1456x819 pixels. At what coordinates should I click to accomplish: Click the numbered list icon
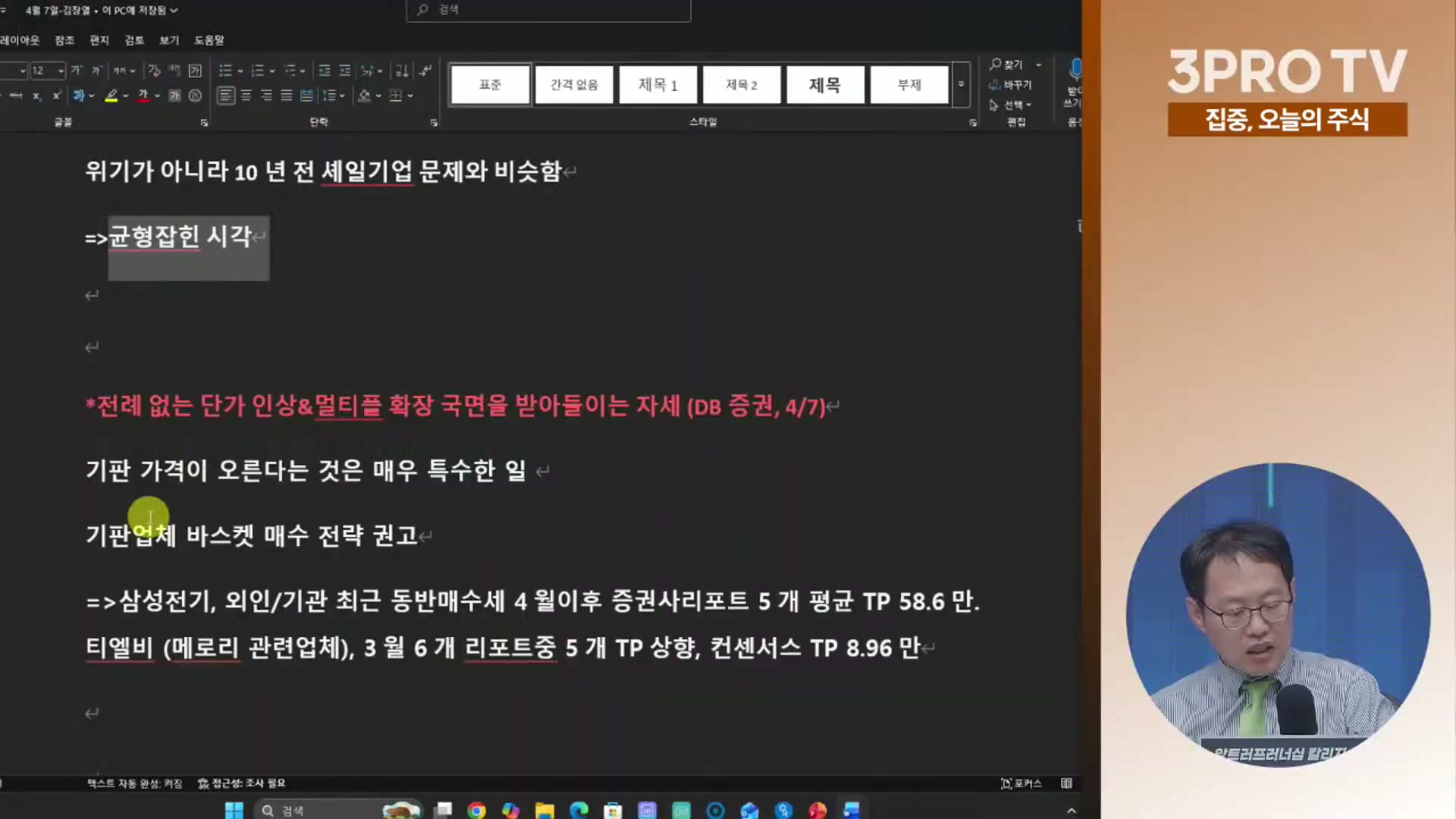click(x=258, y=71)
